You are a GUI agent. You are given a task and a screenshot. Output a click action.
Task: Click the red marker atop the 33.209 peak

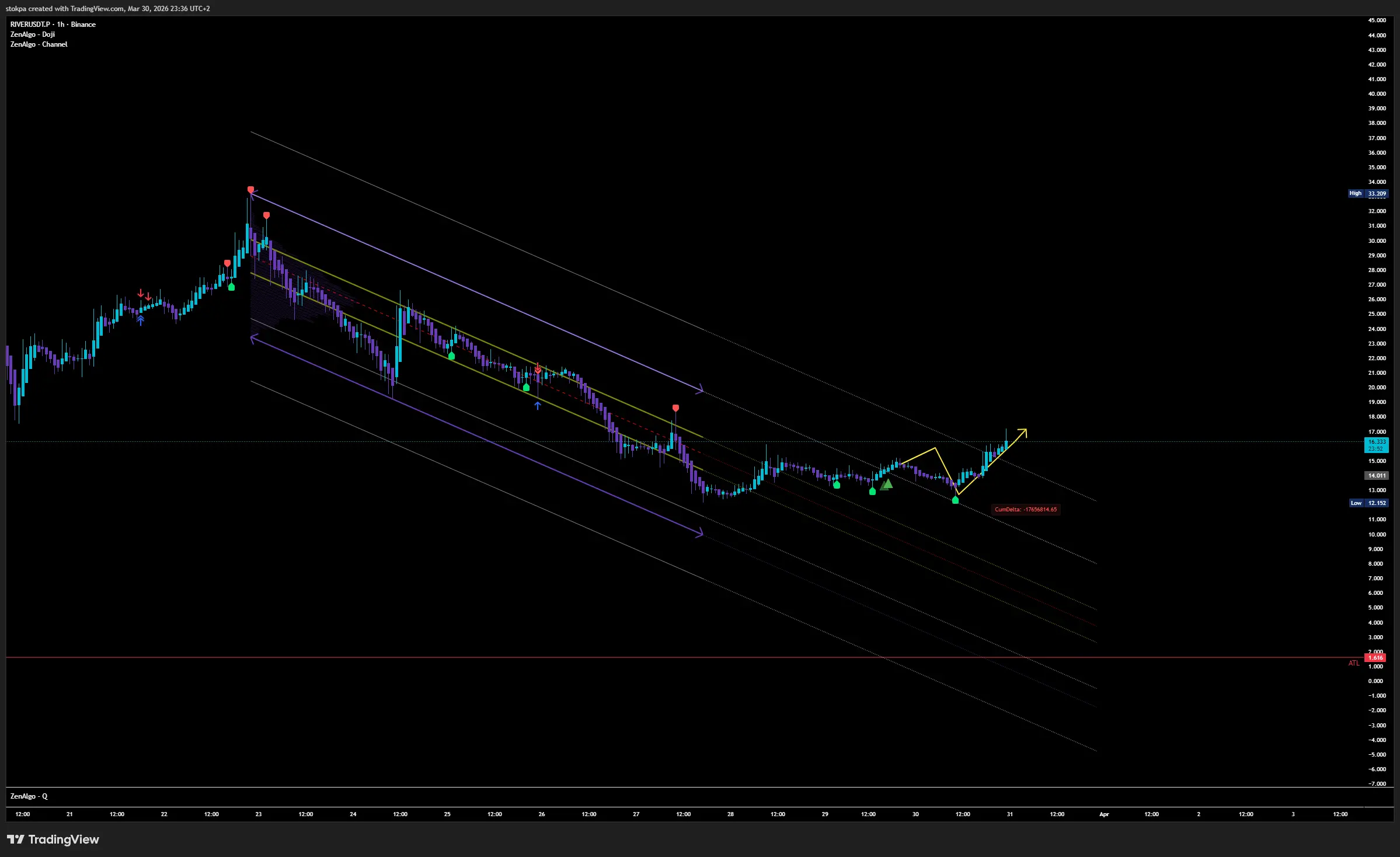[x=250, y=190]
